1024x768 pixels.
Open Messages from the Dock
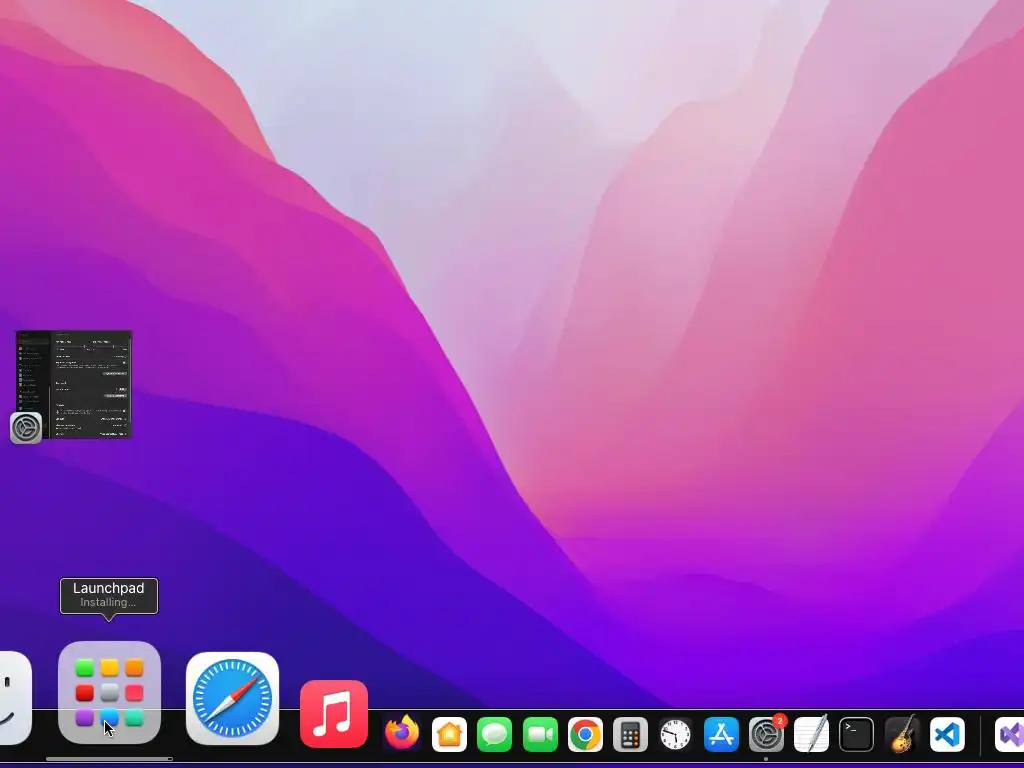pos(494,735)
